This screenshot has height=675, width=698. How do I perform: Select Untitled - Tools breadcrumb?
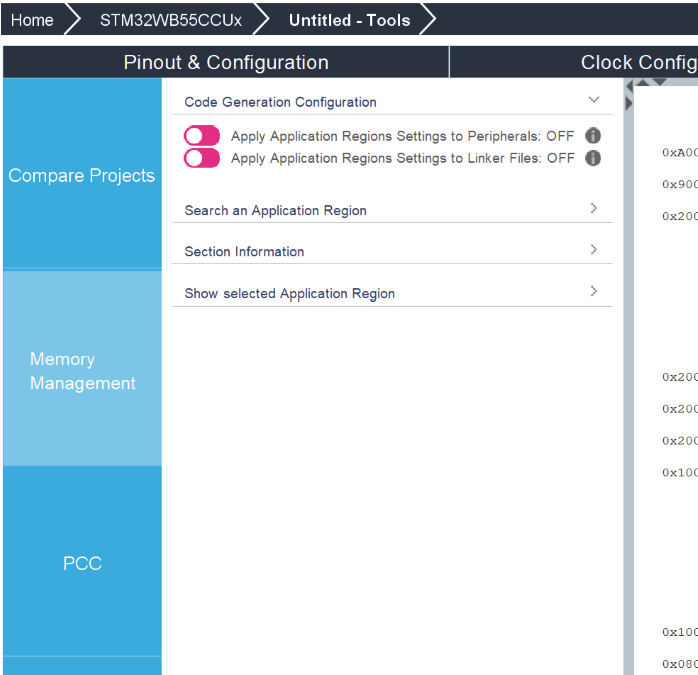[x=349, y=20]
